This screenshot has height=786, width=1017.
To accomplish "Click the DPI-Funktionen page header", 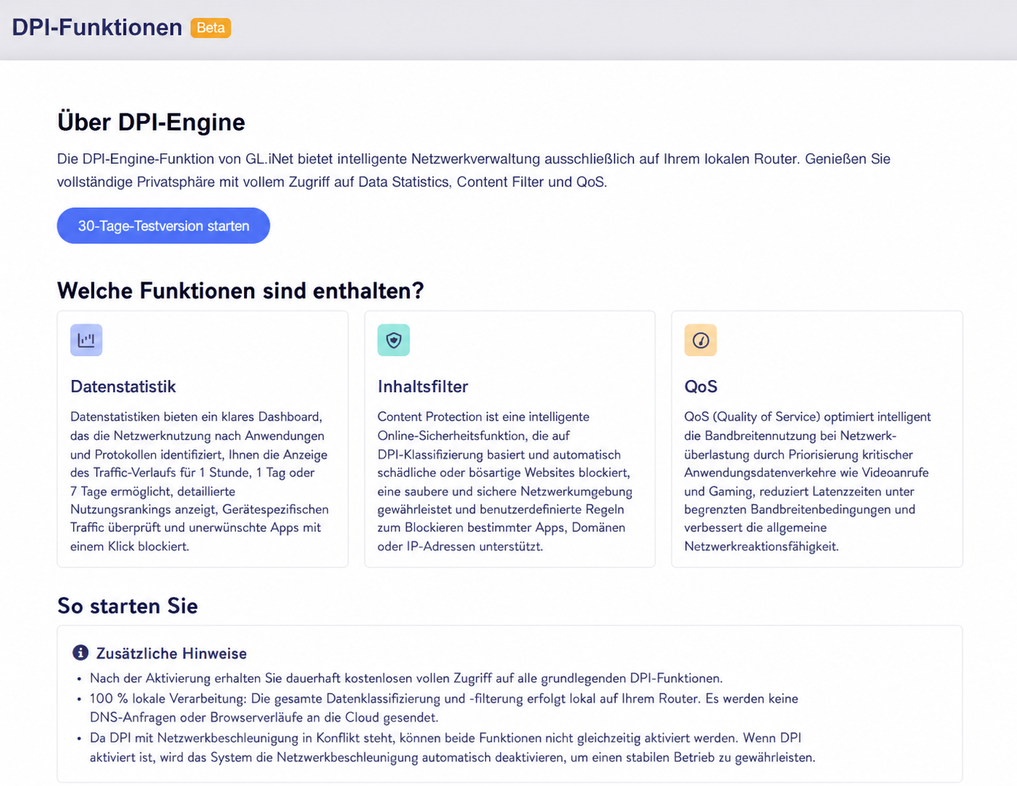I will pyautogui.click(x=97, y=27).
